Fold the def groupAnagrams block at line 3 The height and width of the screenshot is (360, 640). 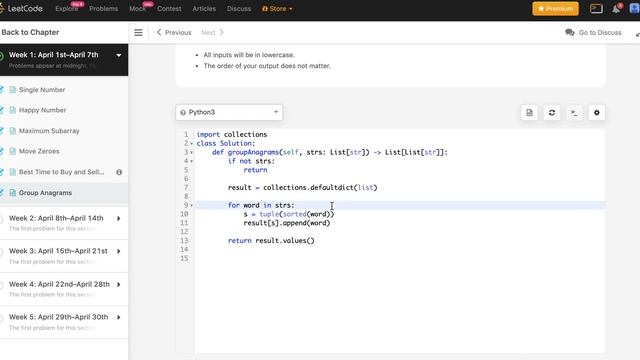coord(191,153)
